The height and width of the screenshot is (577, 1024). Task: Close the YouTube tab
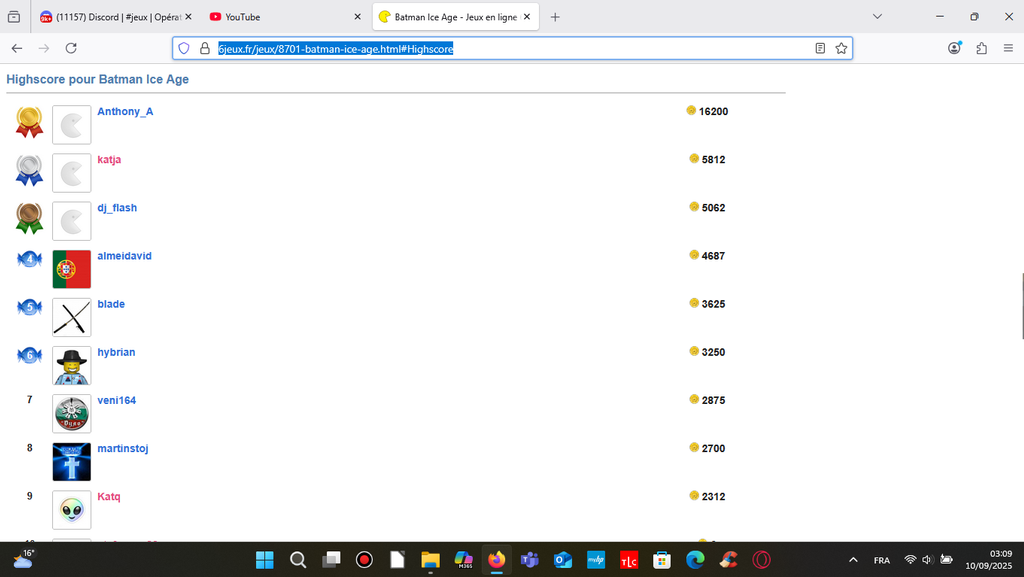pyautogui.click(x=357, y=17)
